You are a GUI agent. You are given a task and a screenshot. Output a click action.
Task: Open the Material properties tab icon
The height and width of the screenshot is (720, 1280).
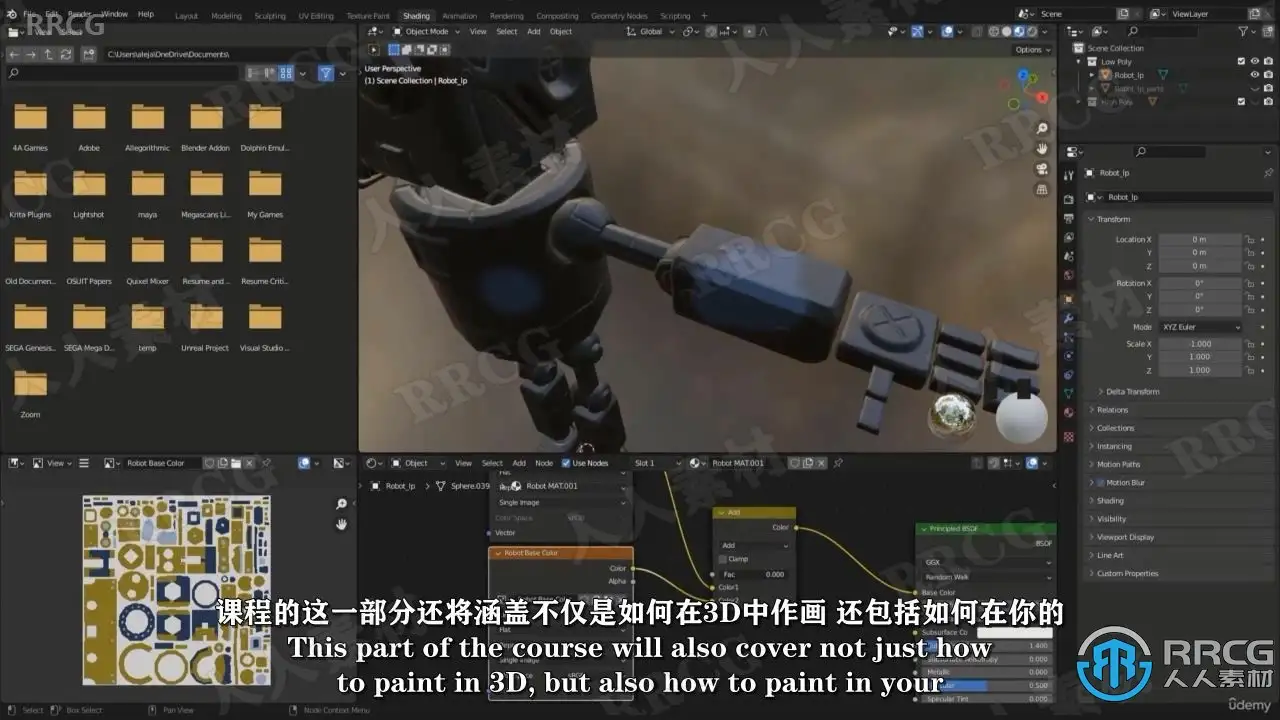coord(1069,412)
